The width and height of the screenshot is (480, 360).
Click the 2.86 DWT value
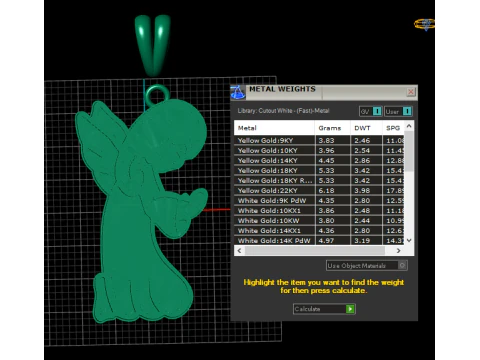click(x=362, y=160)
